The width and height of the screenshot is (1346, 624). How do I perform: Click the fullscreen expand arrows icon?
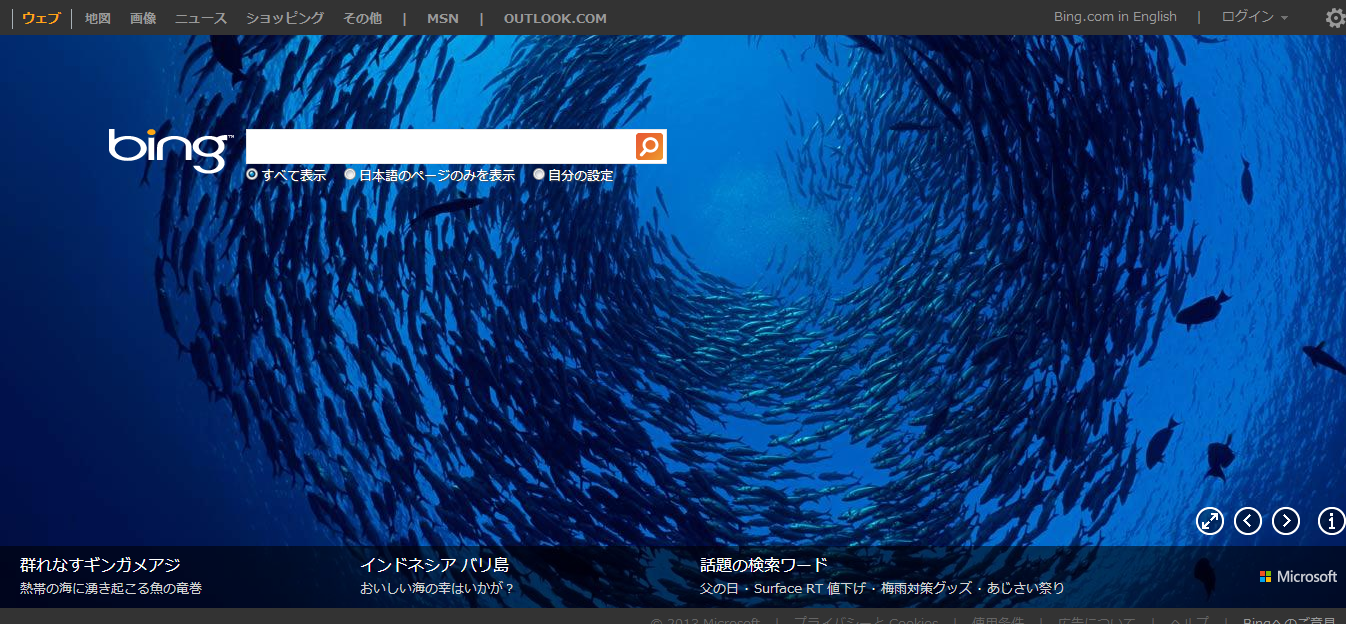[1210, 520]
